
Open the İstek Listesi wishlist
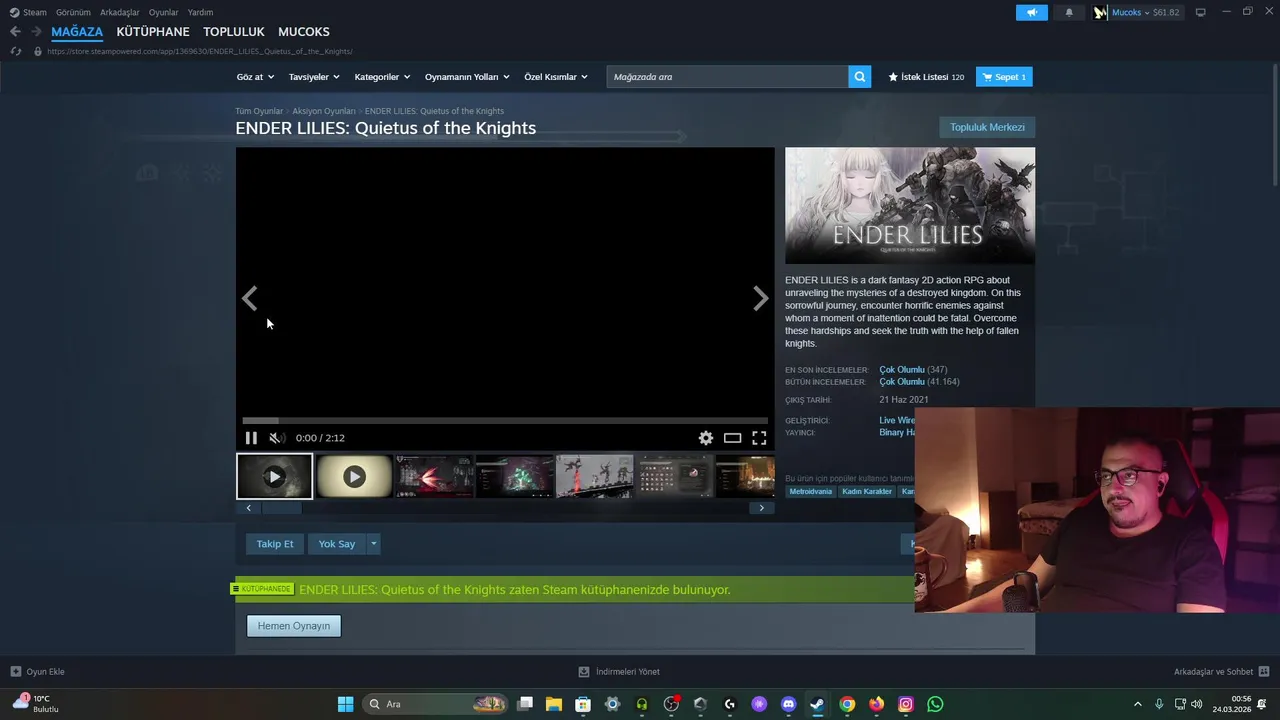[x=926, y=77]
